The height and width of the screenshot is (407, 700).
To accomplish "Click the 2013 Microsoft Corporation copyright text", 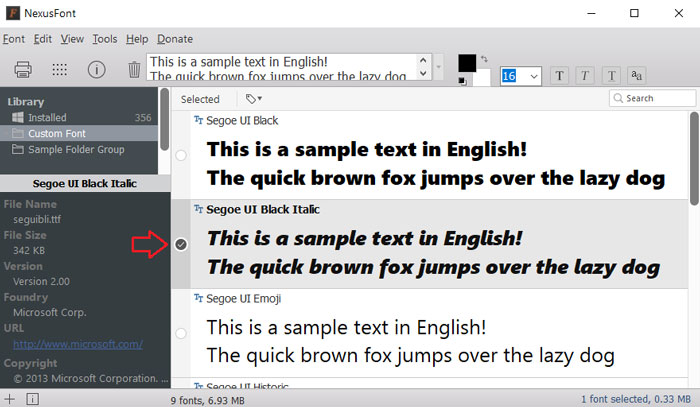I will pos(91,378).
